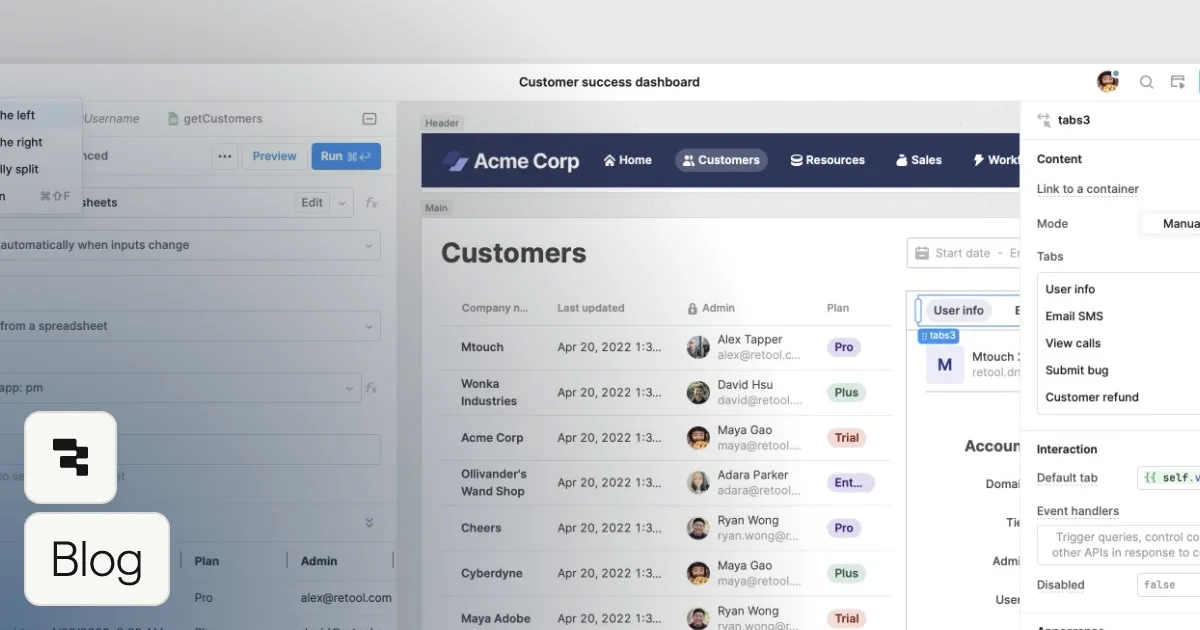Click Alex Tapper's avatar in the table
1200x630 pixels.
(698, 347)
